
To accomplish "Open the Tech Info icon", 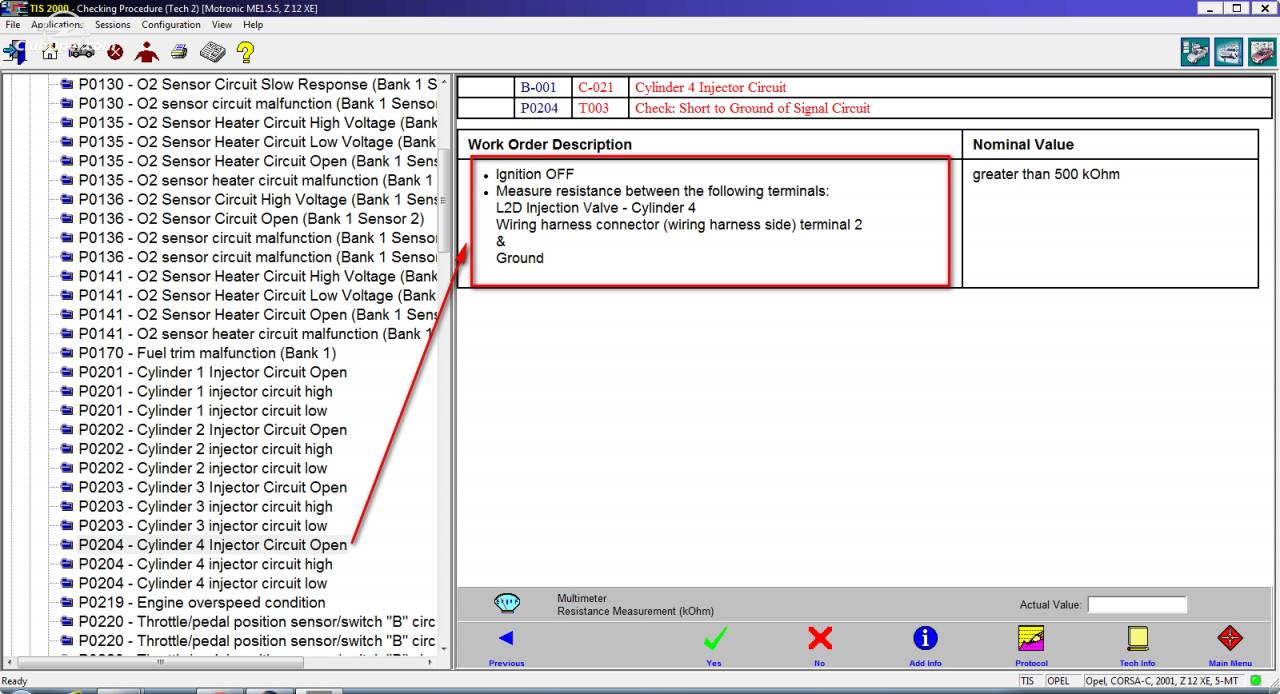I will tap(1137, 638).
